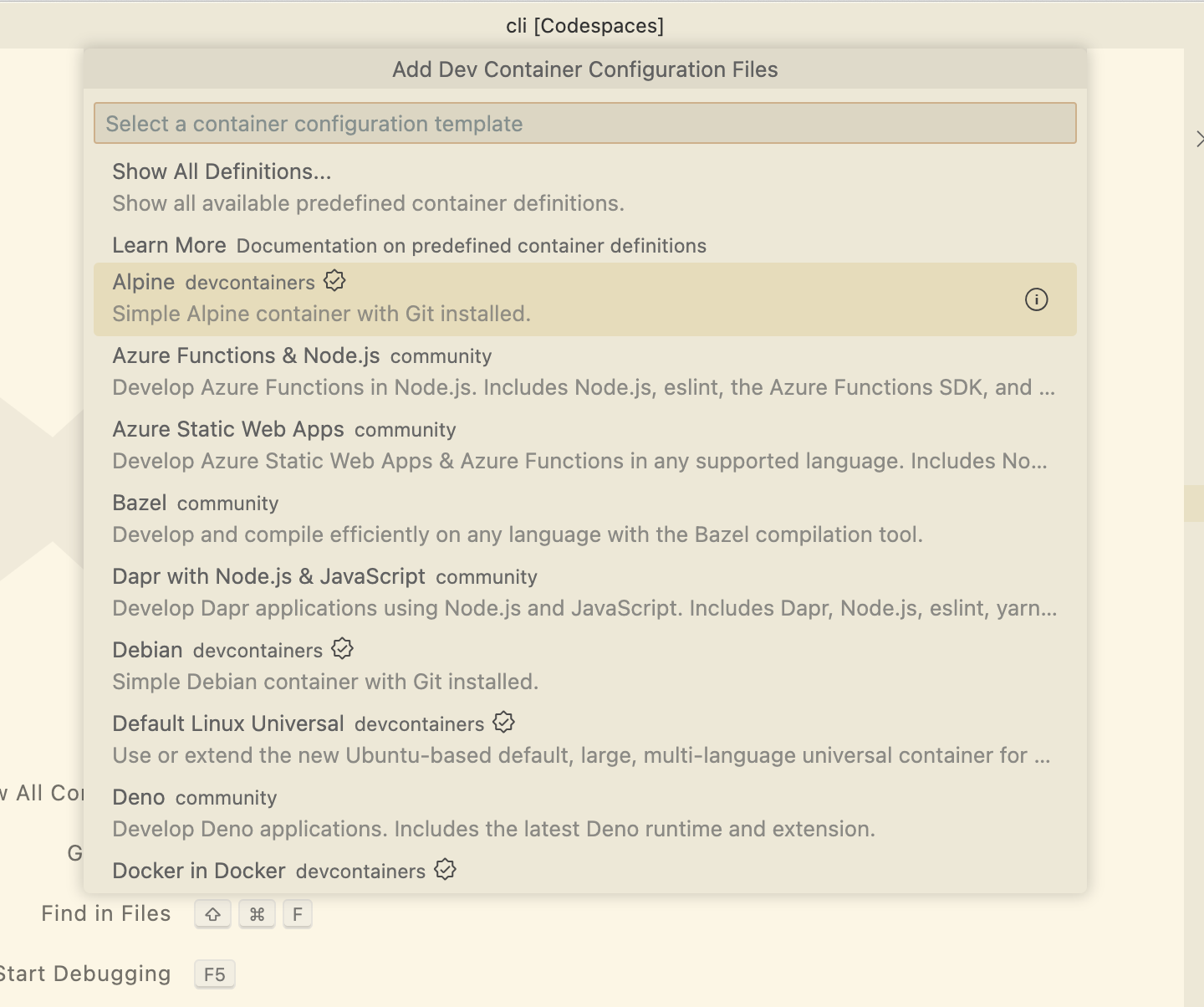Click the verified badge next to Docker in Docker
1204x1007 pixels.
[x=444, y=870]
